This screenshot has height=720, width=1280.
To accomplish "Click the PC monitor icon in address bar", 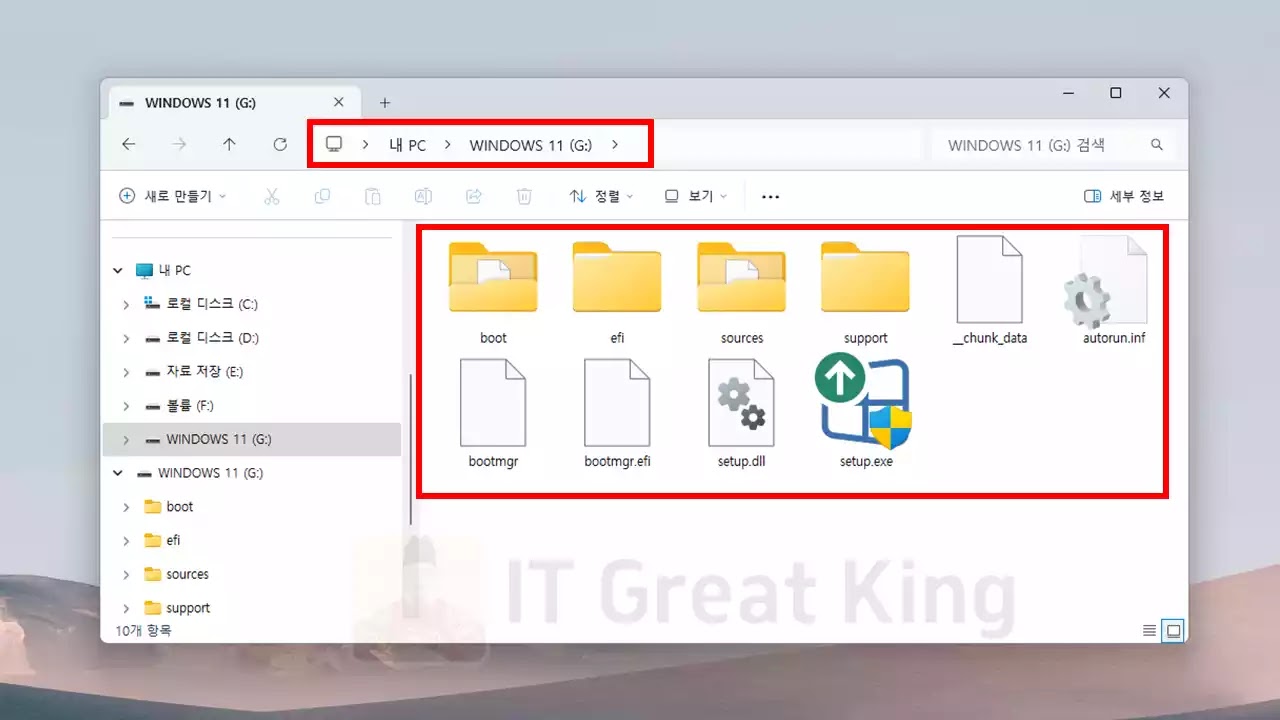I will pos(334,145).
